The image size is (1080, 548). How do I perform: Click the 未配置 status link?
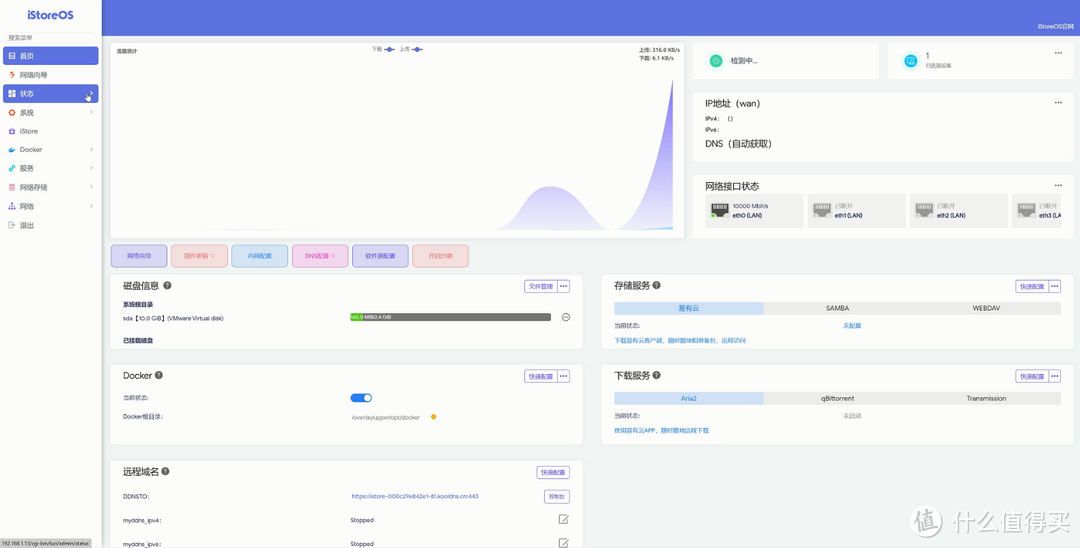pyautogui.click(x=852, y=326)
